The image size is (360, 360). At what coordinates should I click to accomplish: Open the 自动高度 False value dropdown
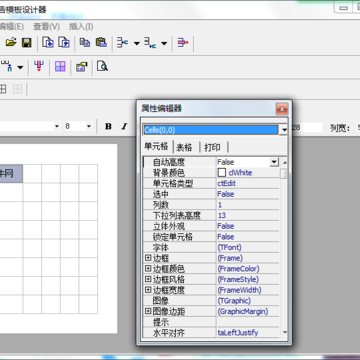click(x=274, y=162)
